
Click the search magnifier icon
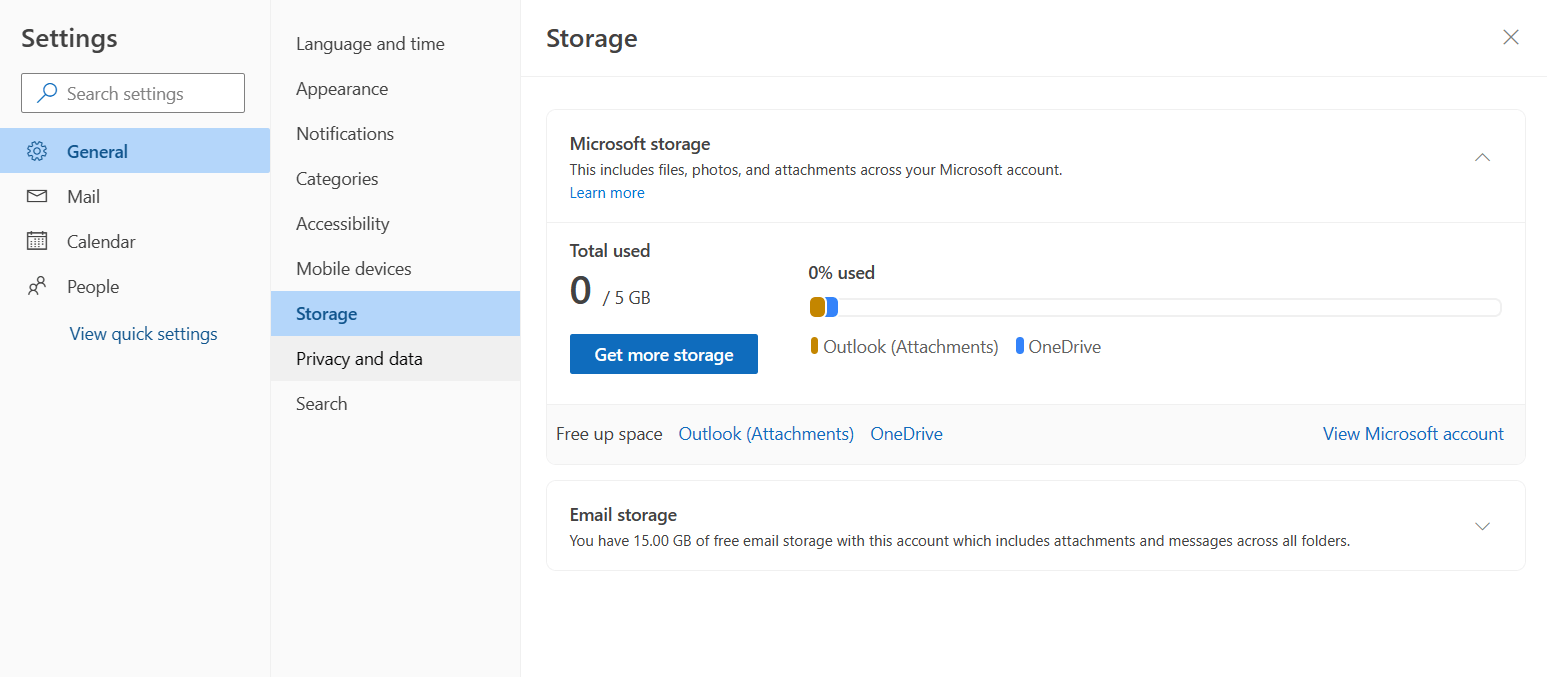46,93
